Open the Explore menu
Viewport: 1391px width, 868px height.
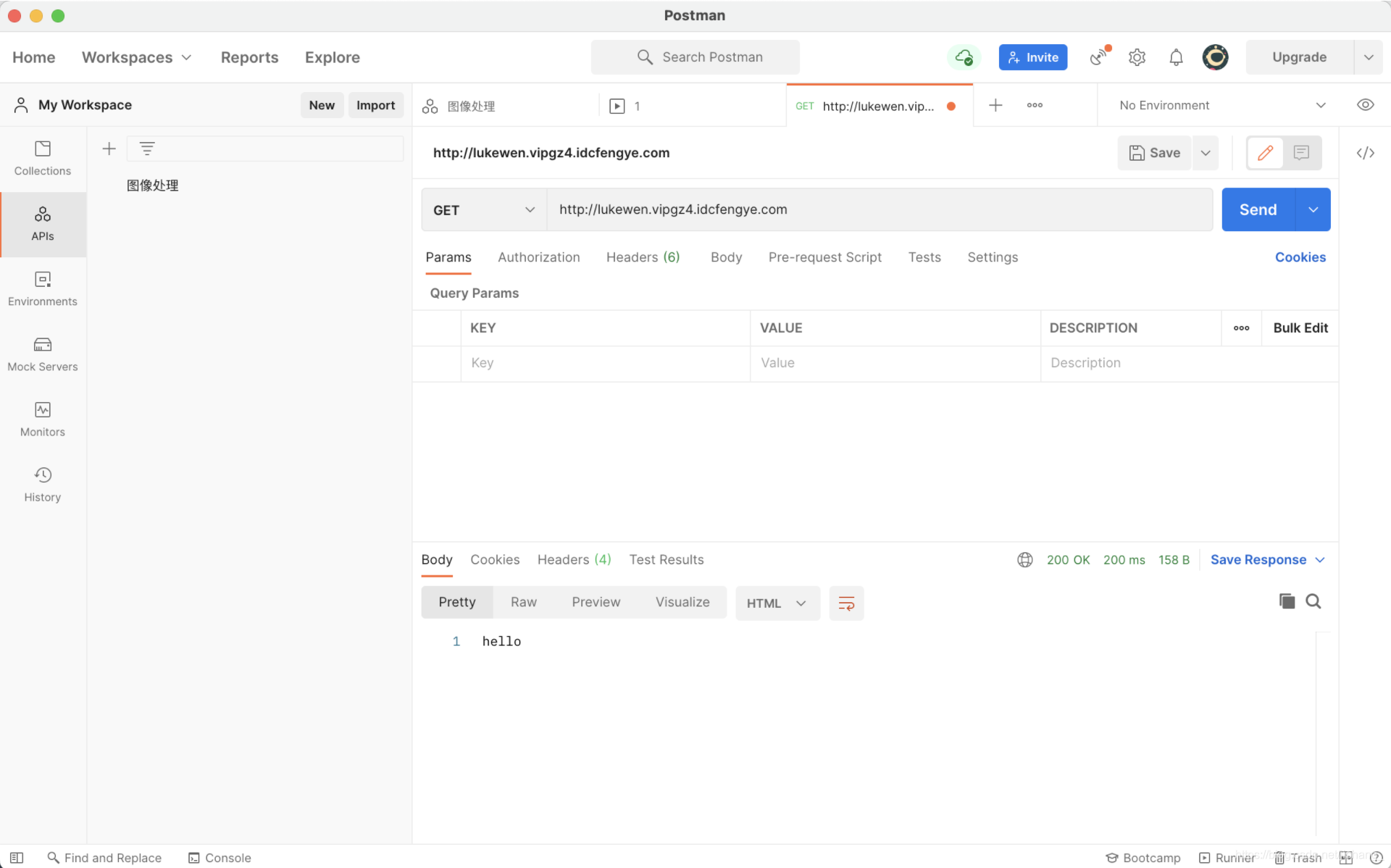click(332, 57)
